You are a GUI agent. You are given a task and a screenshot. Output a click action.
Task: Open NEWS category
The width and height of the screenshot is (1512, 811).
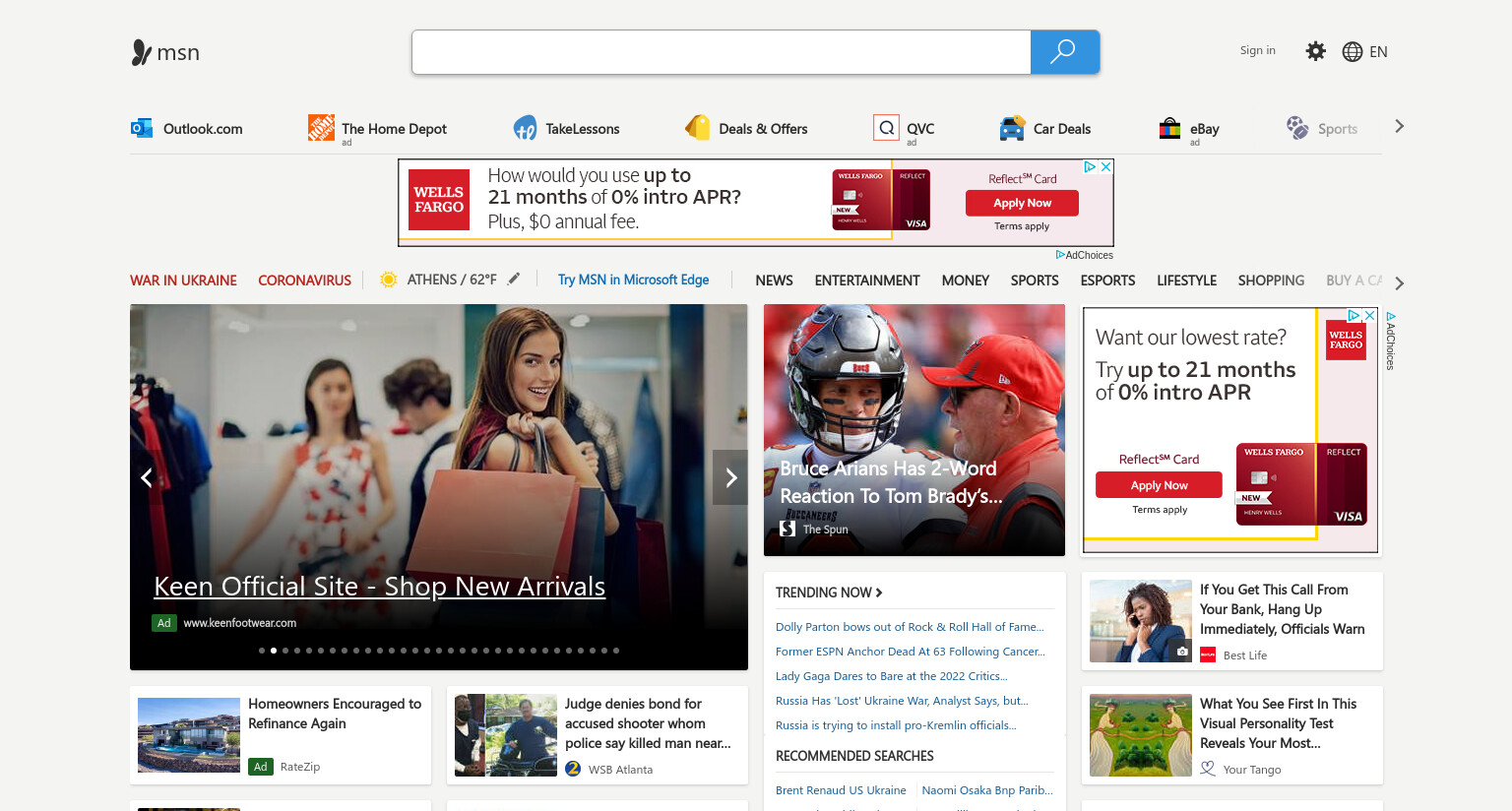pyautogui.click(x=774, y=281)
